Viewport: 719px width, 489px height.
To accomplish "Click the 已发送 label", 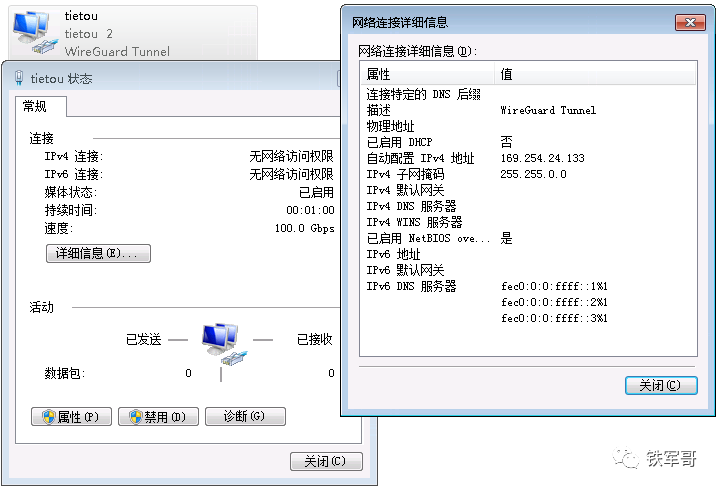I will click(x=144, y=339).
